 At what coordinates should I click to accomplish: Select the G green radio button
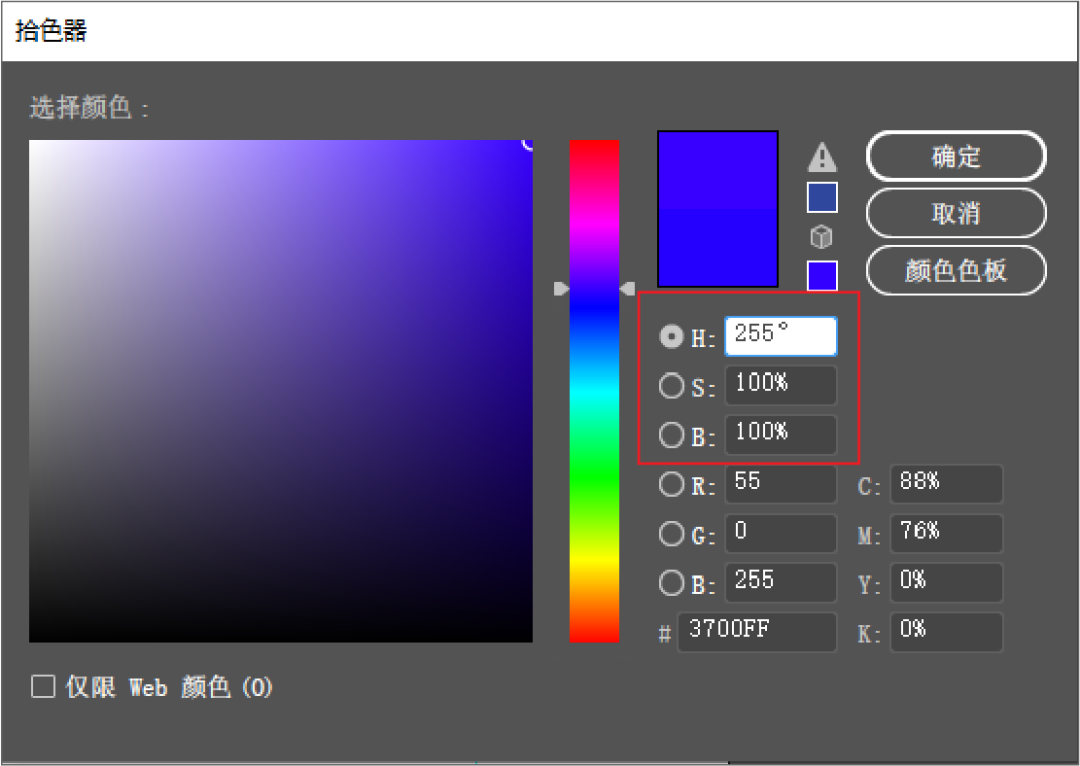(671, 534)
